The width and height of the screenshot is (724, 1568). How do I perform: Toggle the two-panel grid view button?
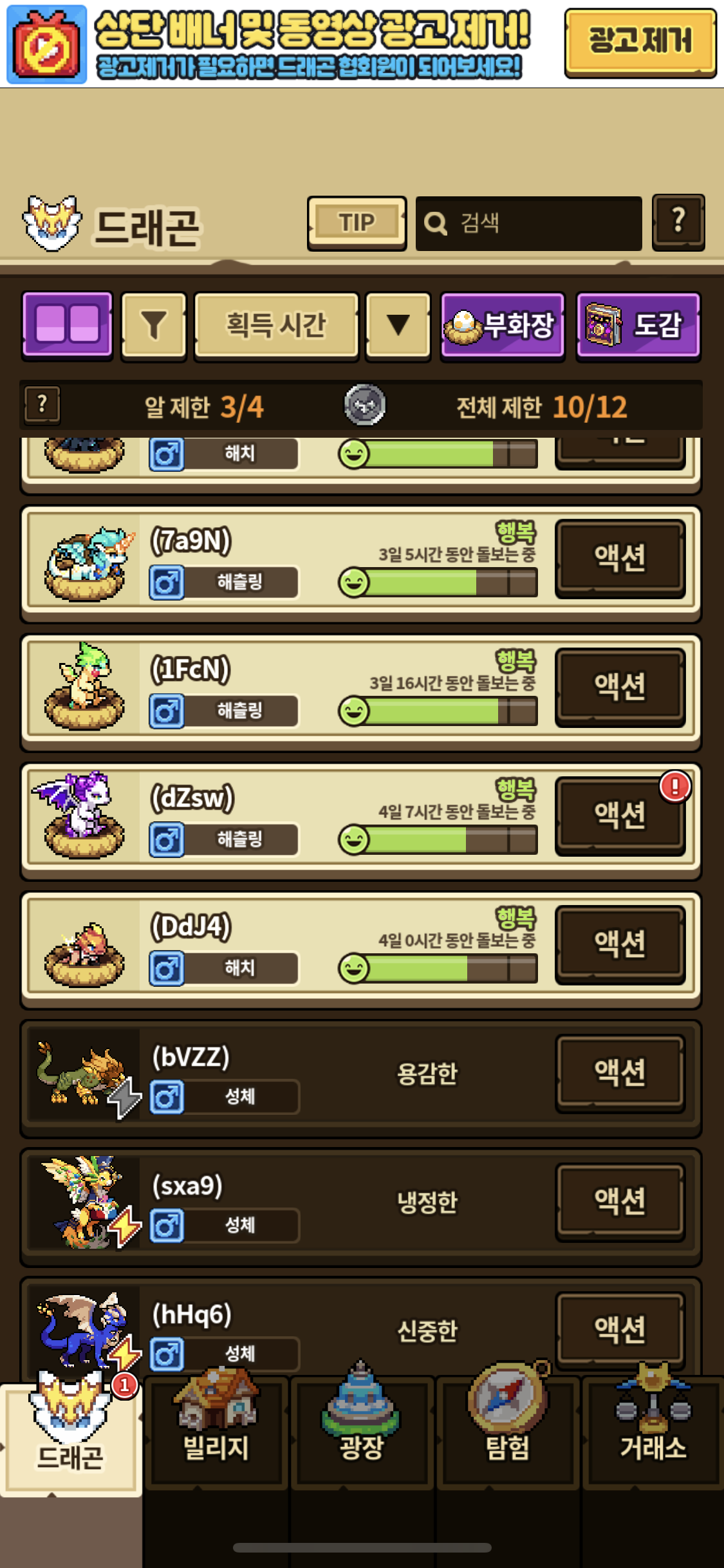(68, 324)
